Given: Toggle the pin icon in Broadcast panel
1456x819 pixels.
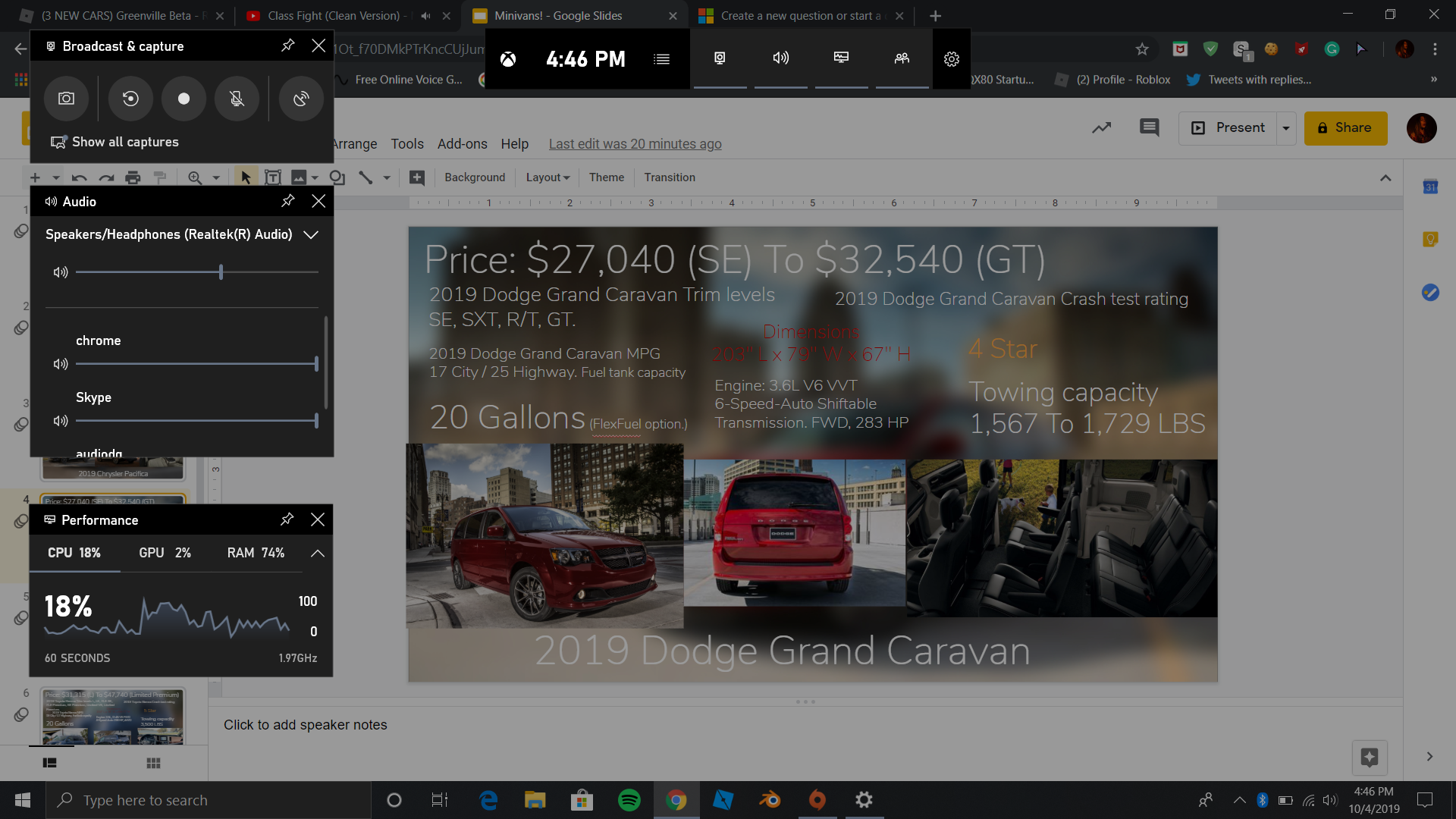Looking at the screenshot, I should [288, 44].
